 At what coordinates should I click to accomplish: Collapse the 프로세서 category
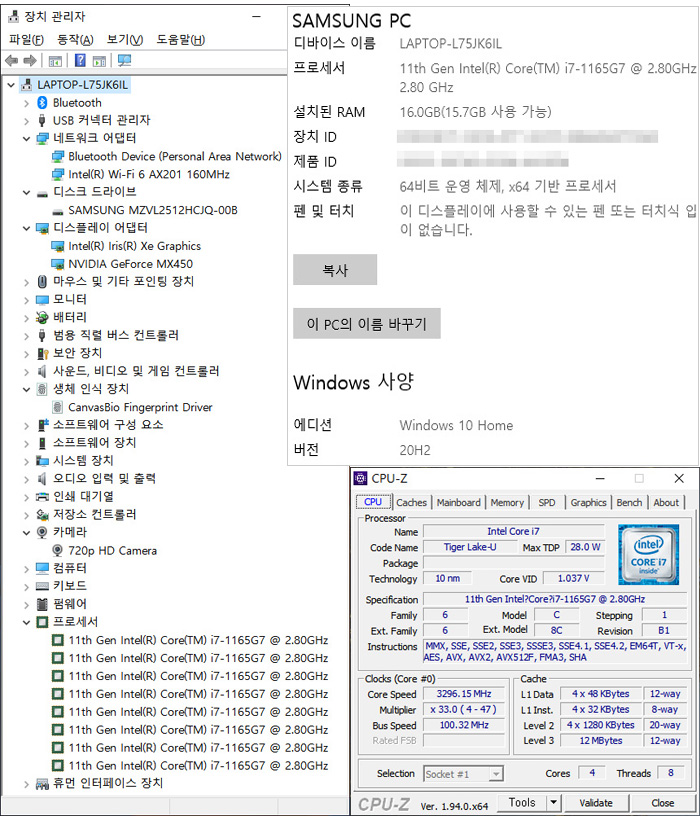[26, 622]
